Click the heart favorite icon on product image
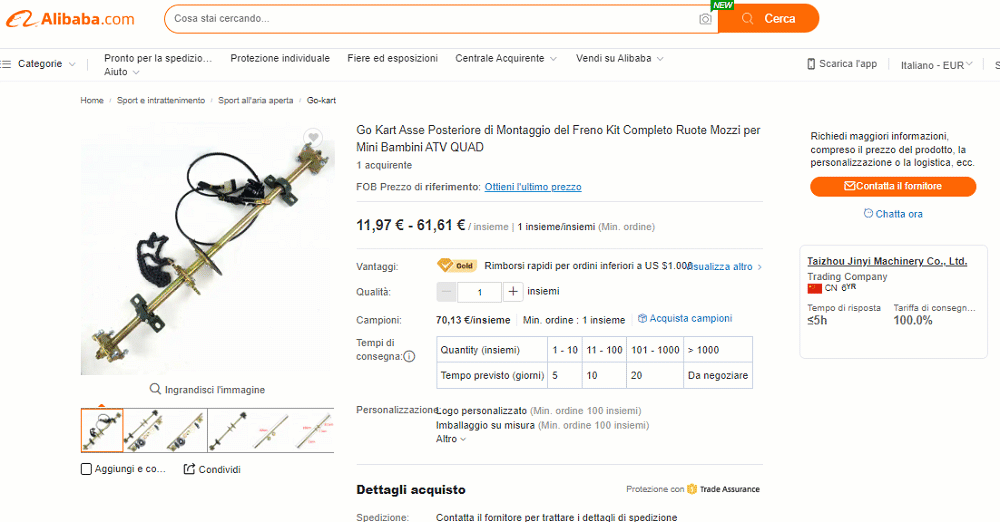This screenshot has height=522, width=1000. click(x=312, y=137)
